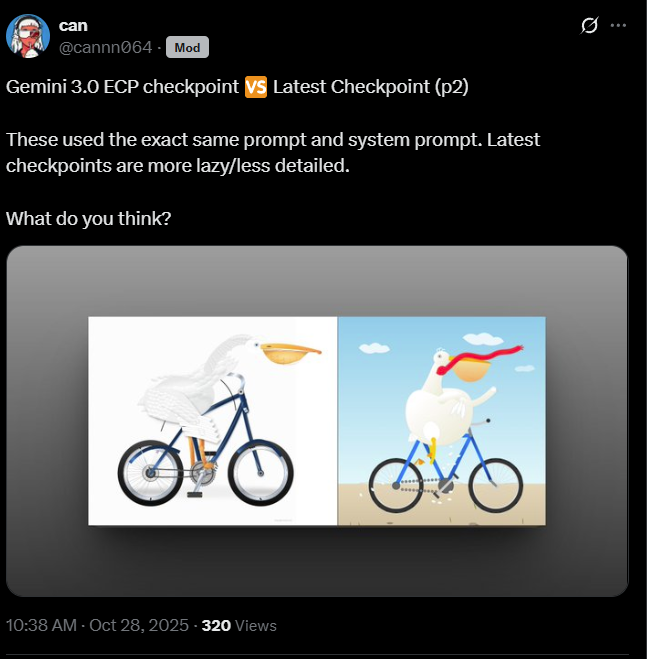
Task: Click the front wheel of dark blue bicycle
Action: pyautogui.click(x=261, y=473)
